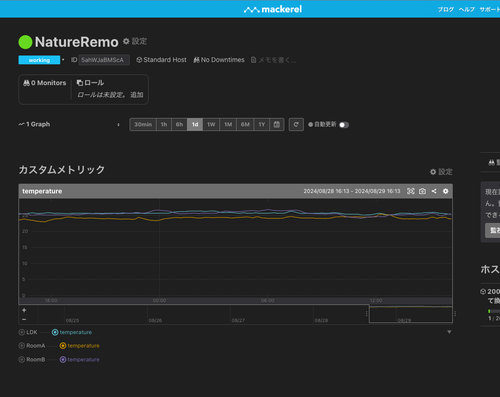The image size is (500, 397).
Task: Share the temperature graph
Action: point(434,191)
